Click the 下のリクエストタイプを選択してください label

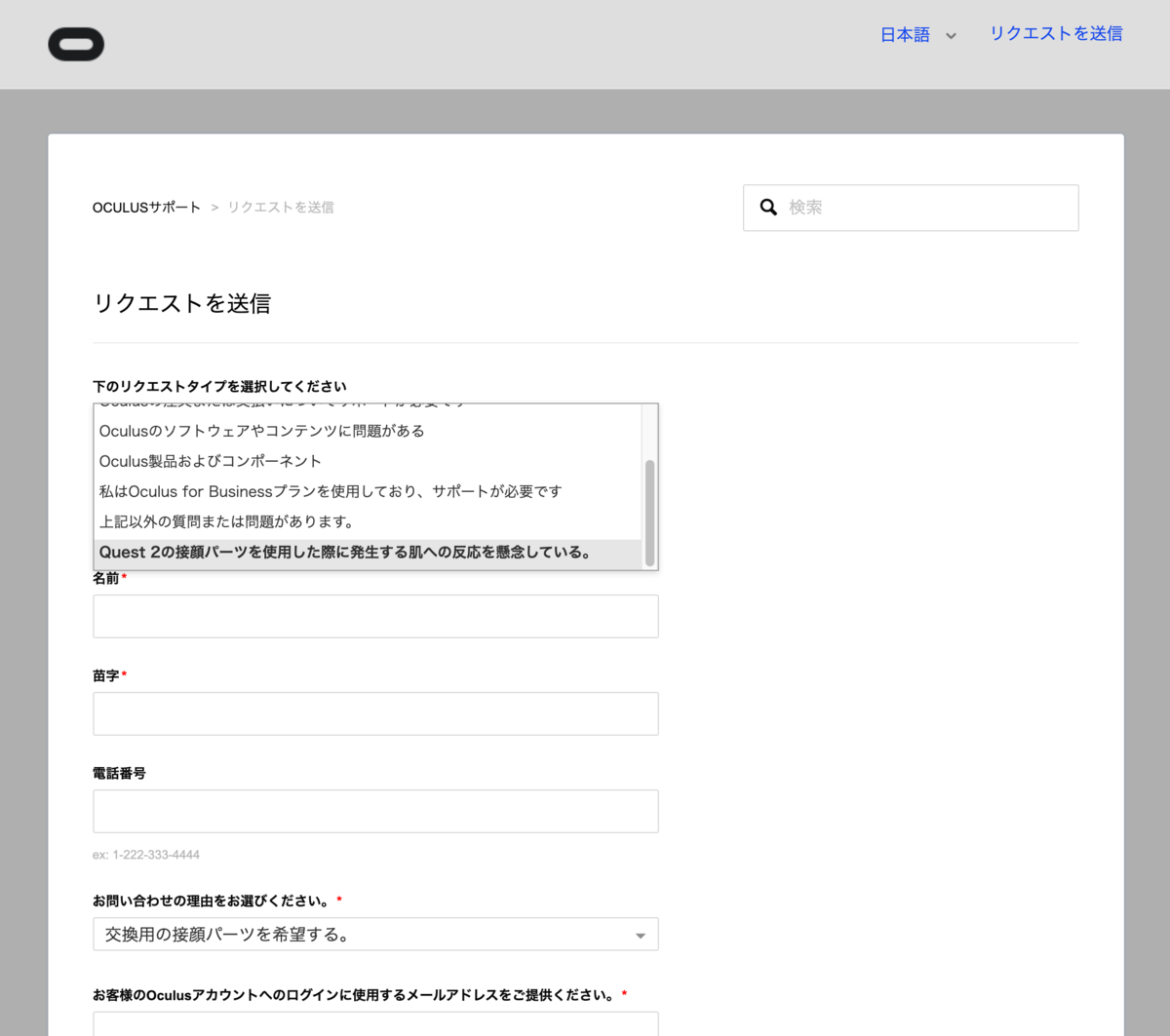pos(219,387)
